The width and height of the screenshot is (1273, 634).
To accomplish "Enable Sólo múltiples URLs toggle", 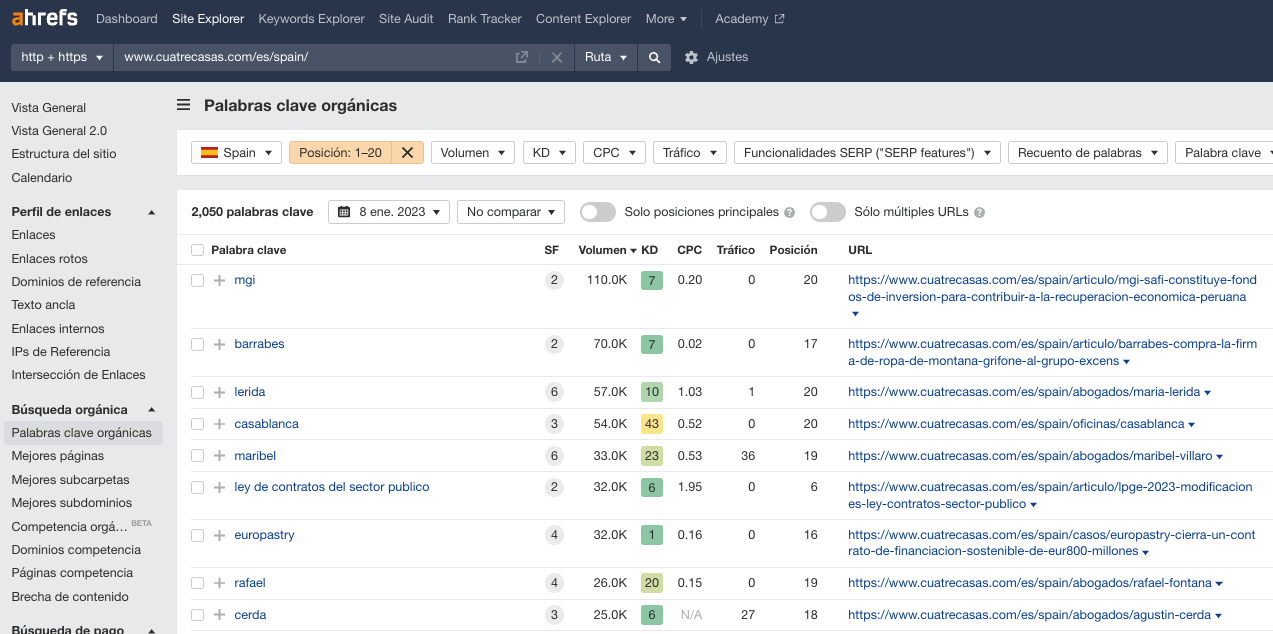I will 828,212.
